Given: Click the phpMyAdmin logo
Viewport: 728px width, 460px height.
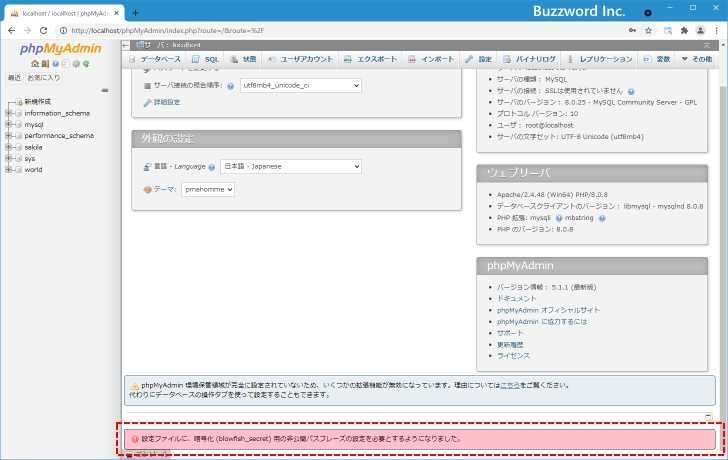Looking at the screenshot, I should click(x=60, y=49).
